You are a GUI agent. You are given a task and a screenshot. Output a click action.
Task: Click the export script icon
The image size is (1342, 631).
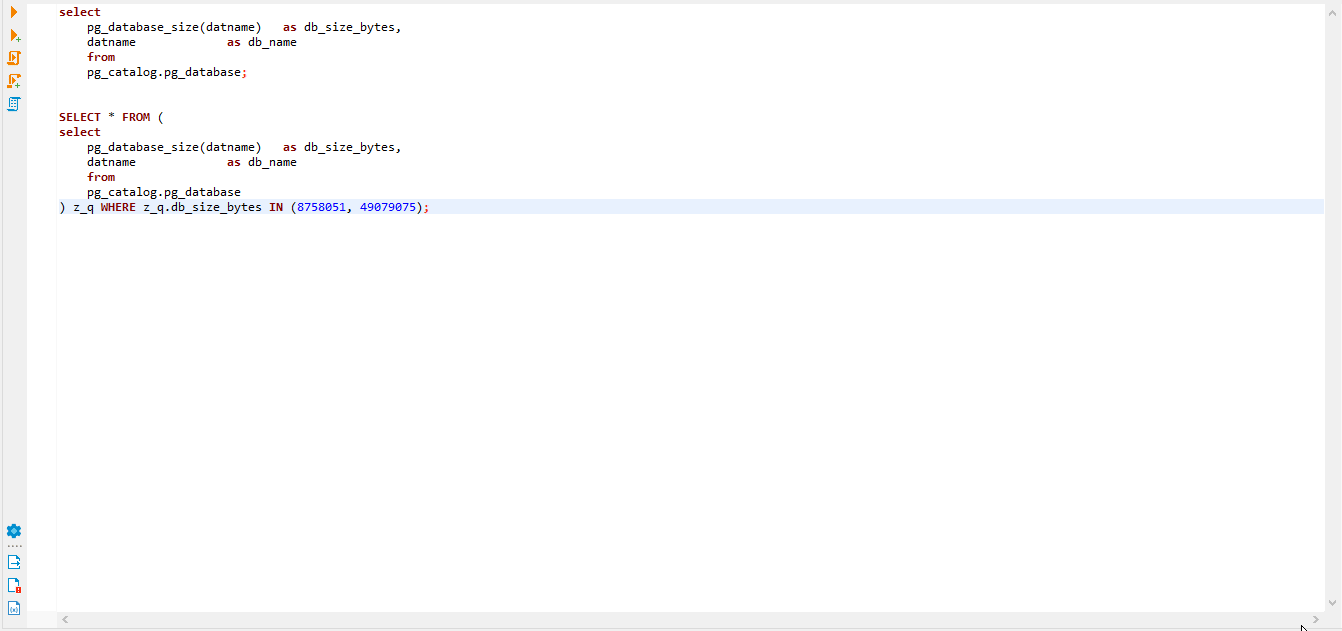tap(13, 561)
